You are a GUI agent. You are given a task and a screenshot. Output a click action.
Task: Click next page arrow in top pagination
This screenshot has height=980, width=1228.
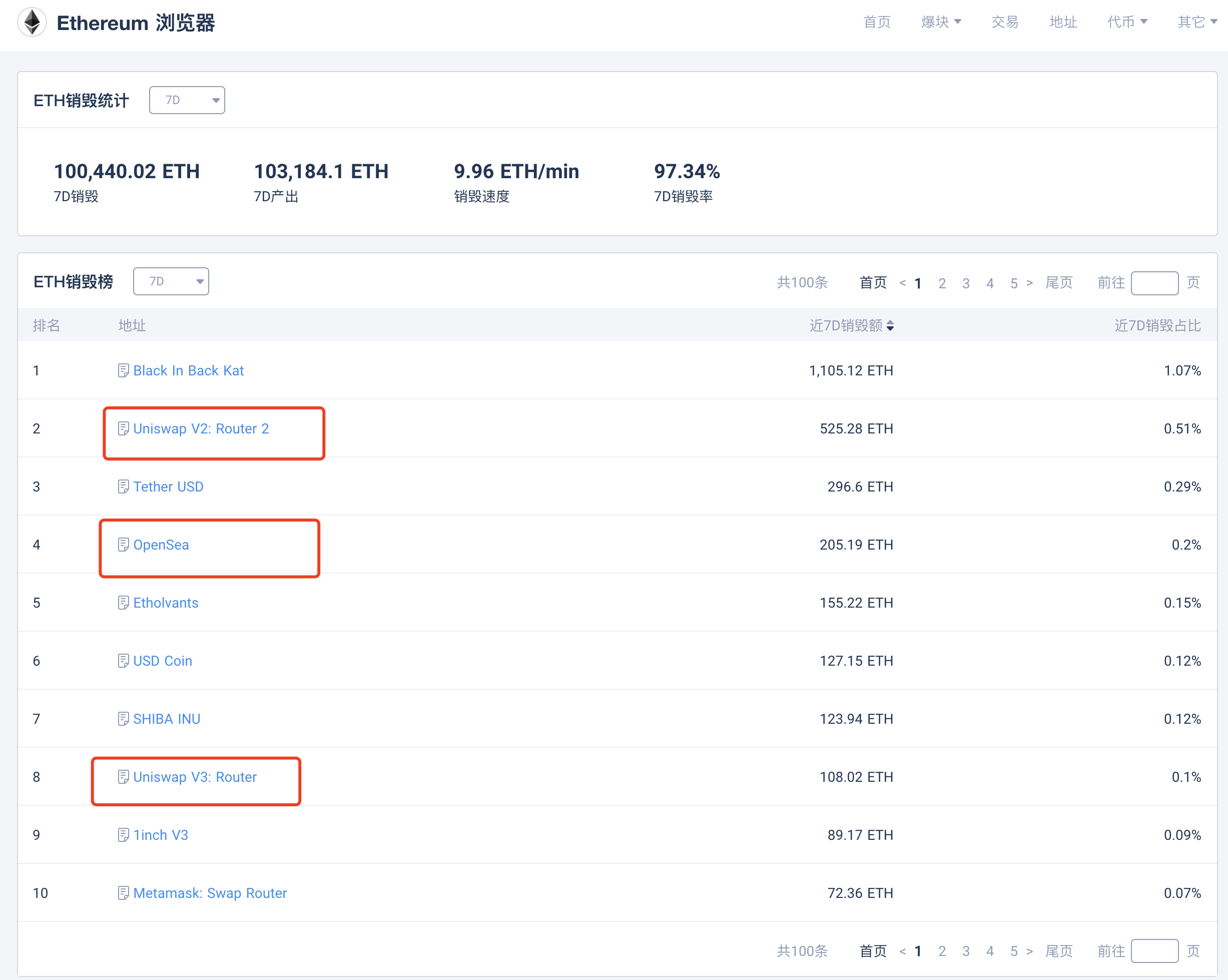click(1030, 283)
